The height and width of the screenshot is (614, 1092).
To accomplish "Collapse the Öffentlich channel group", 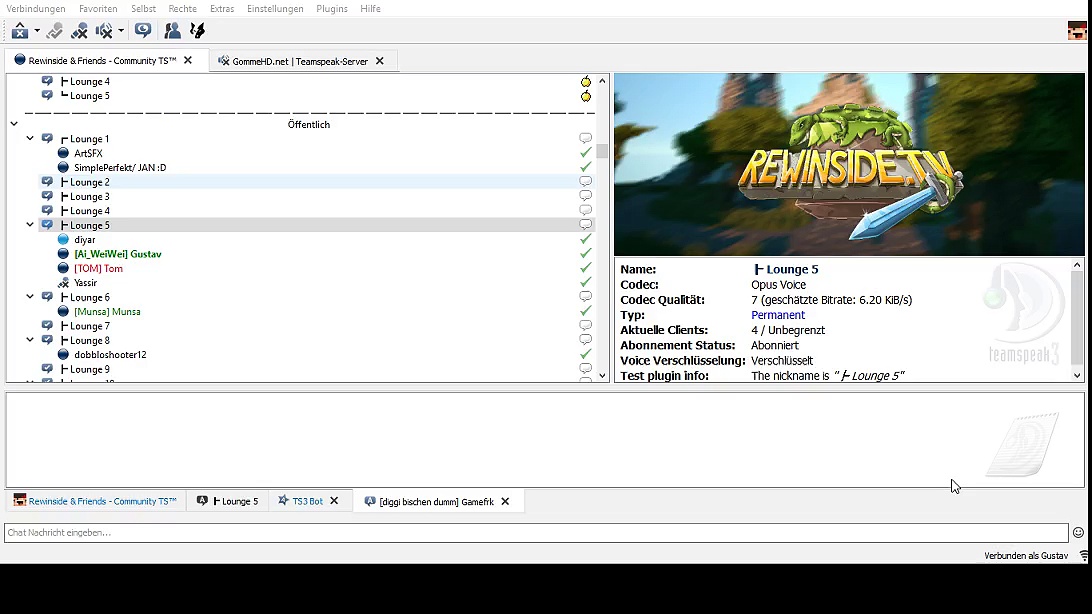I will click(14, 124).
